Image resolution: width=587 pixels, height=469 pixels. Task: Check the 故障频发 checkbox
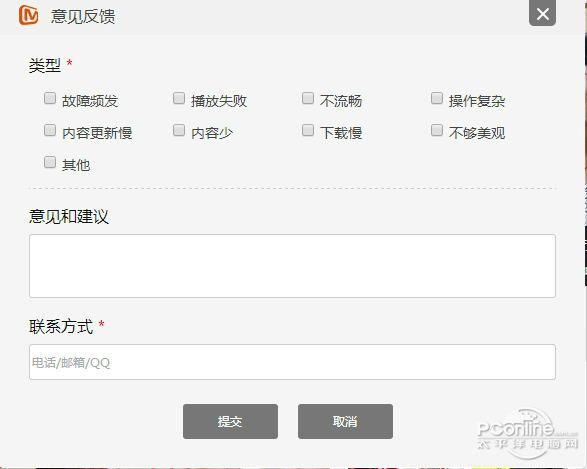[x=50, y=98]
